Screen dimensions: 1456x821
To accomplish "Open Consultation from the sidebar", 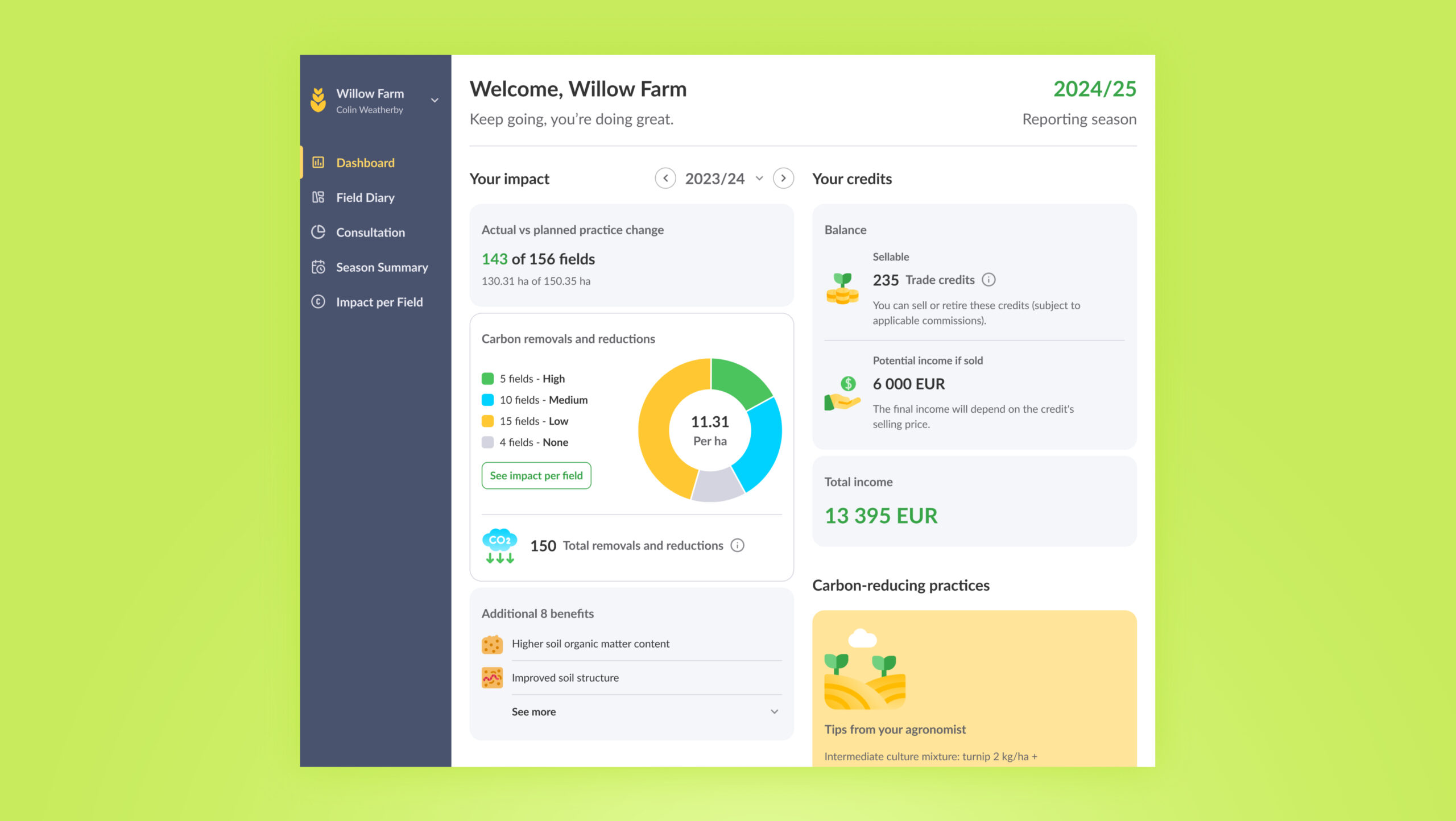I will click(x=370, y=232).
